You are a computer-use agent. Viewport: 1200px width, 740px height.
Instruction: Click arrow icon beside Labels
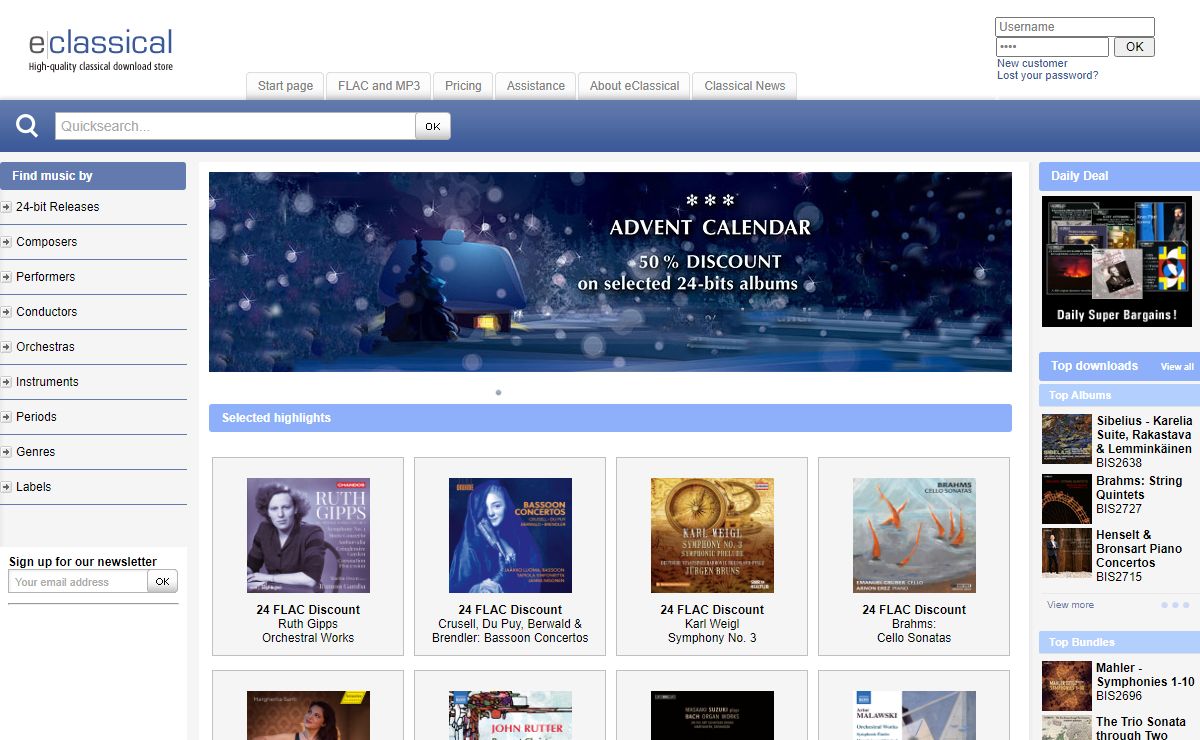(x=7, y=487)
